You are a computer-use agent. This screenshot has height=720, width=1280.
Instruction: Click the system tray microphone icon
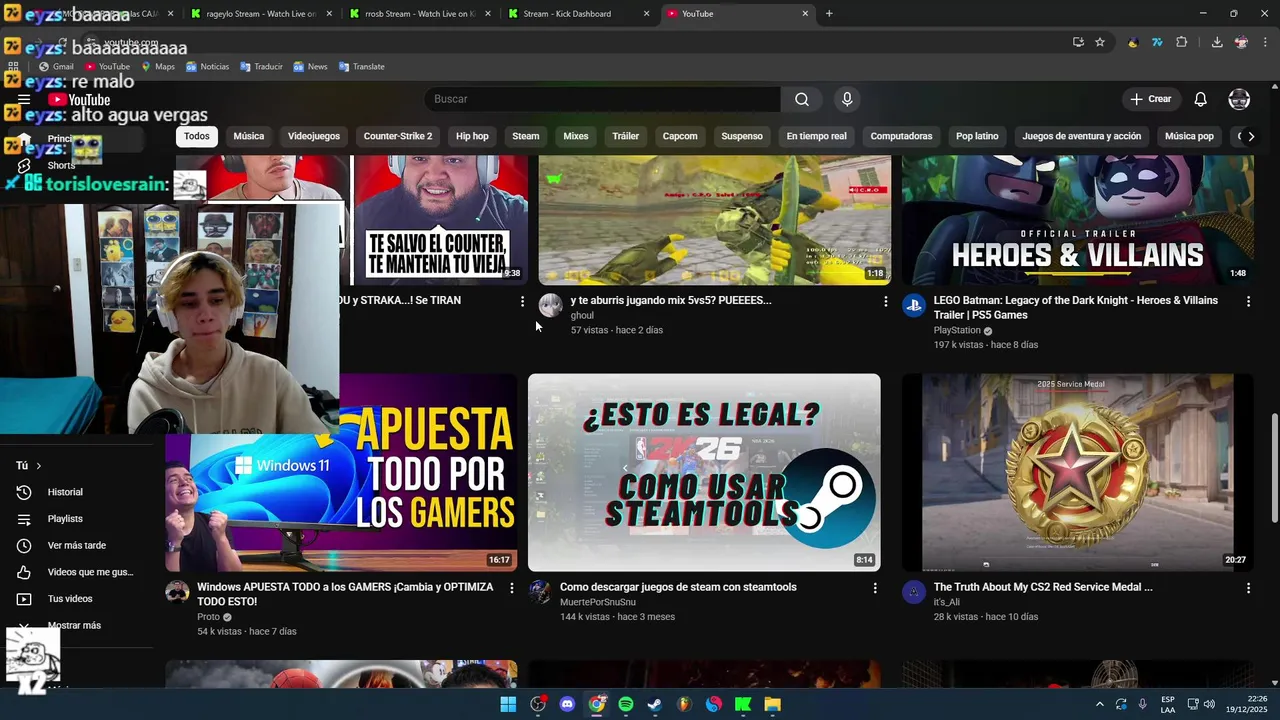[1142, 704]
